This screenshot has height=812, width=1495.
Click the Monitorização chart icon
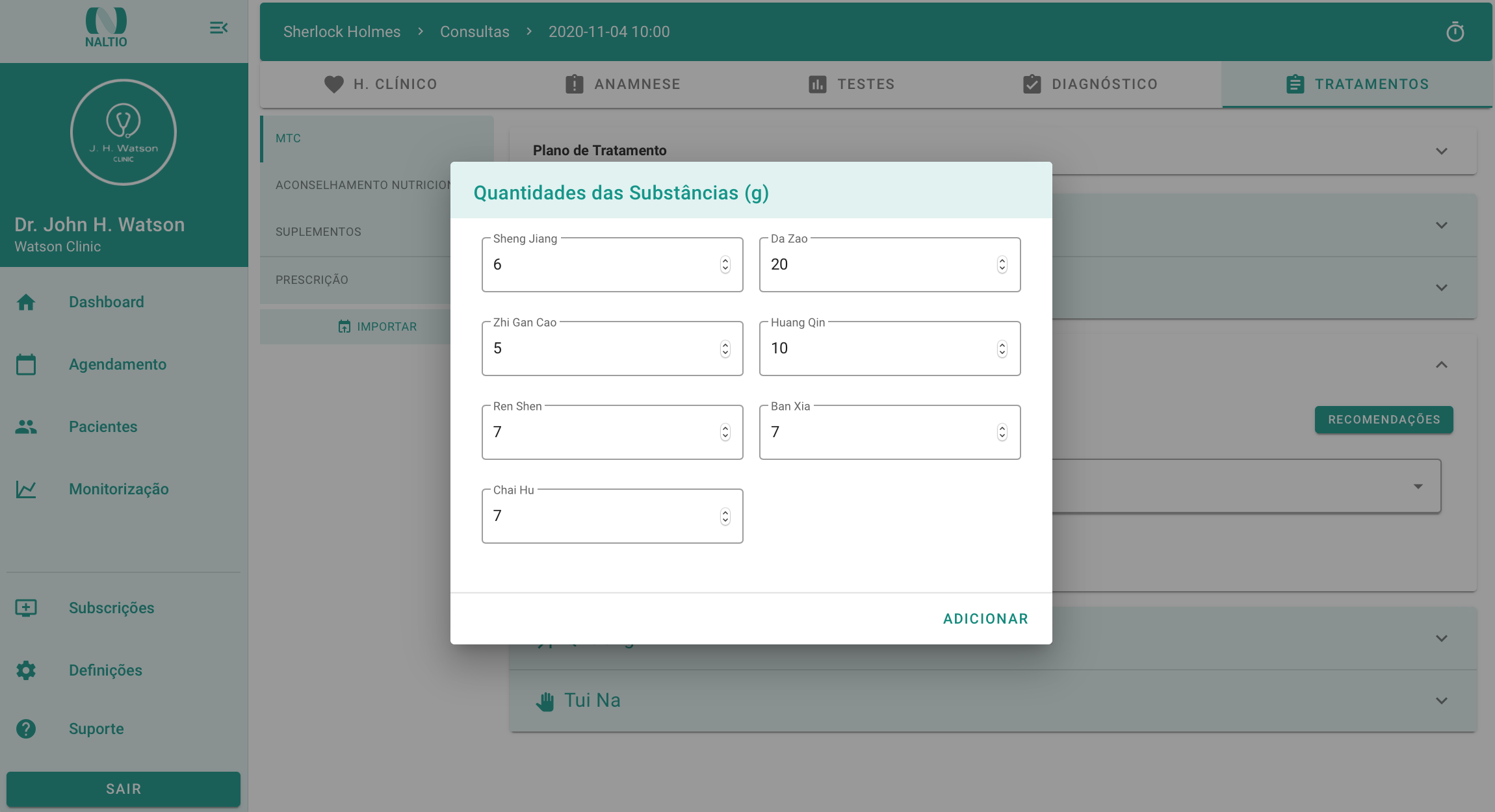pyautogui.click(x=26, y=489)
